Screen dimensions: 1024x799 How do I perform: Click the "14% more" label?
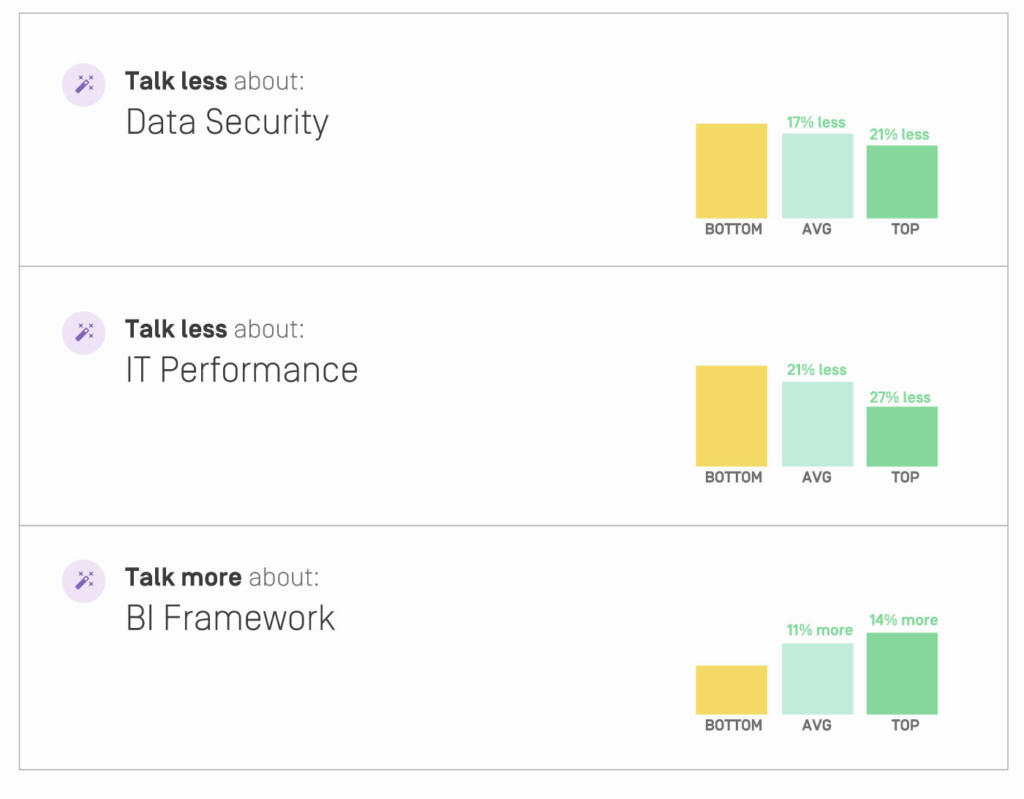coord(903,620)
